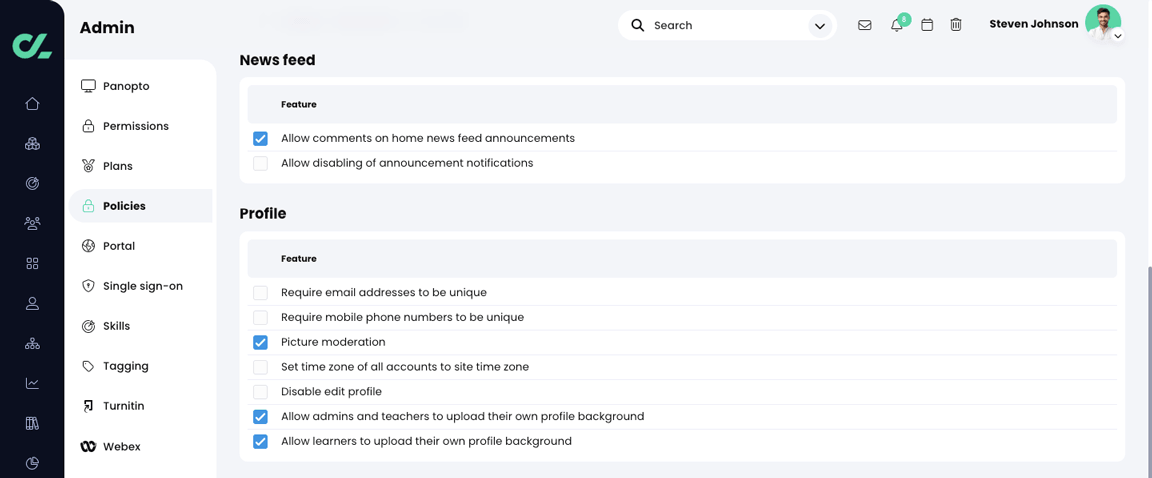Check Require mobile phone numbers to be unique
This screenshot has width=1152, height=478.
point(260,317)
